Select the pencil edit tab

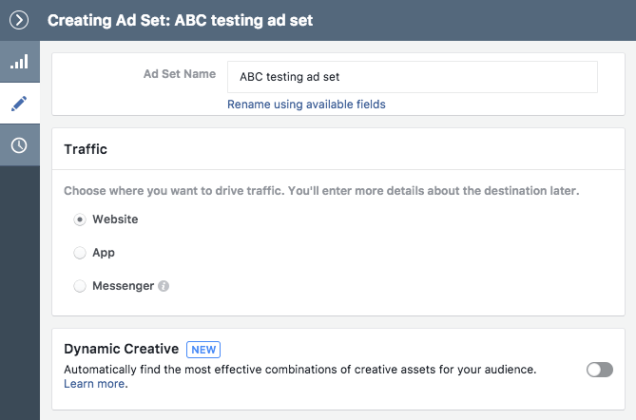click(x=19, y=103)
